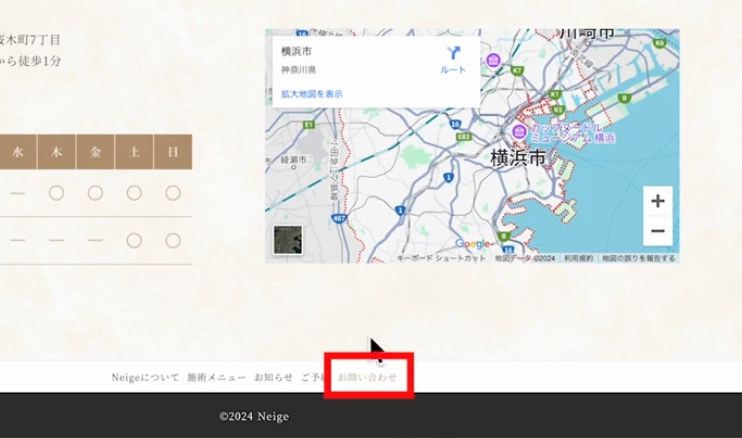Open the キーボード ショートカット map option
The image size is (742, 438).
pos(441,258)
